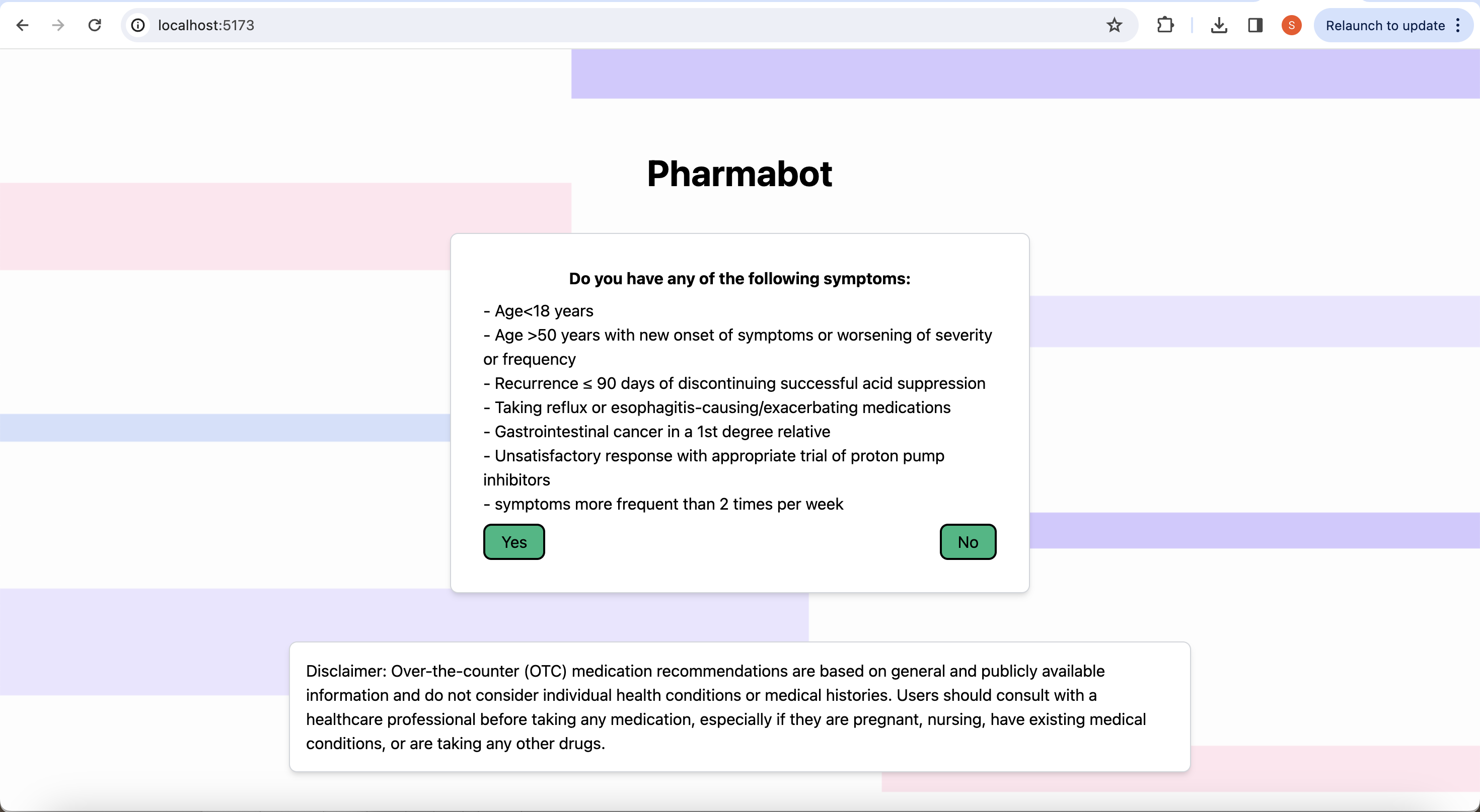Bookmark this page with the star icon
The height and width of the screenshot is (812, 1480).
1115,25
